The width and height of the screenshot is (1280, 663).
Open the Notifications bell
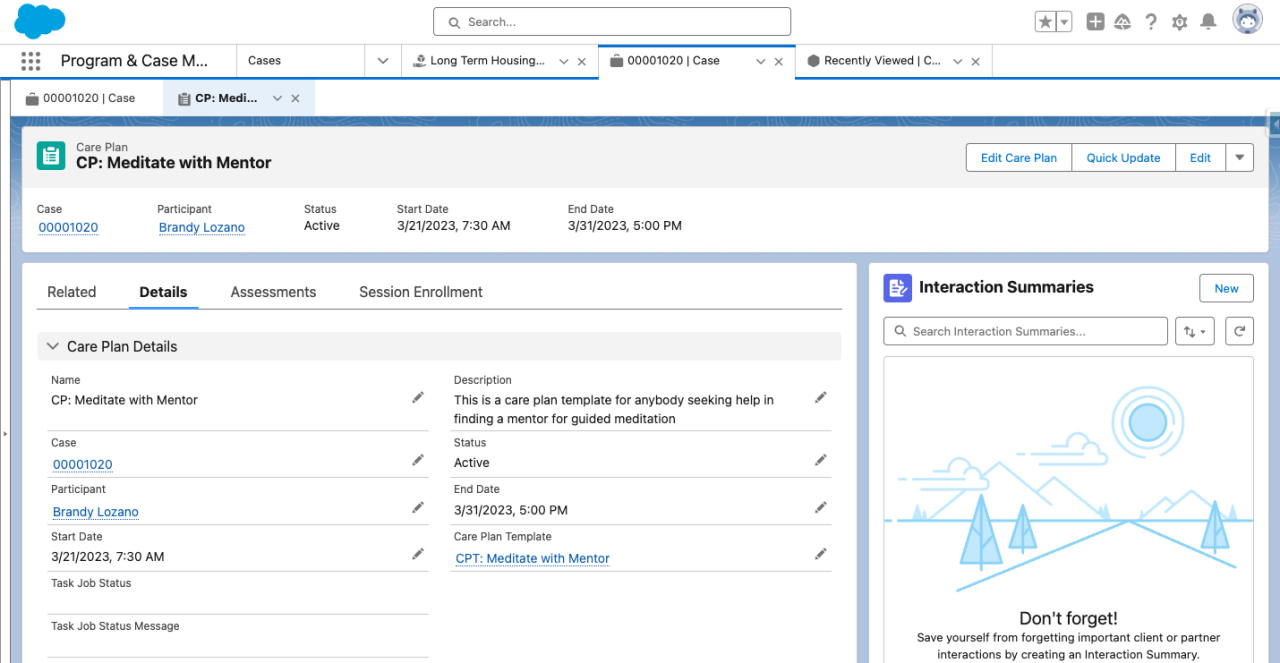[x=1208, y=22]
